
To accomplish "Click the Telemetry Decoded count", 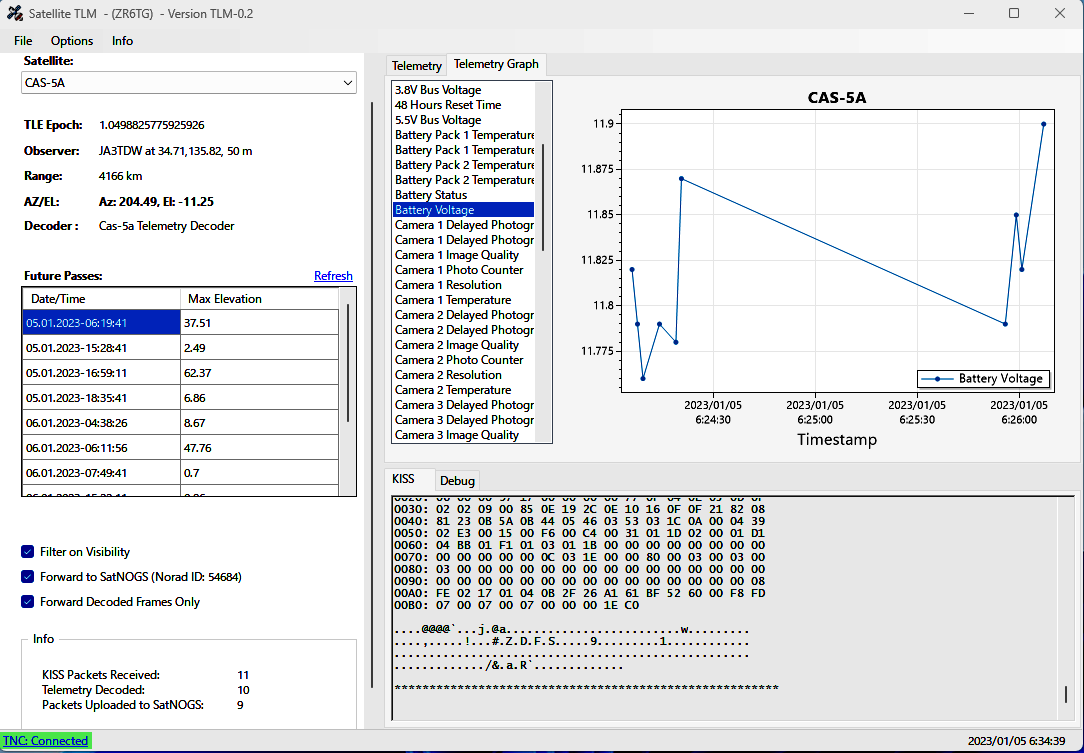I will [243, 690].
